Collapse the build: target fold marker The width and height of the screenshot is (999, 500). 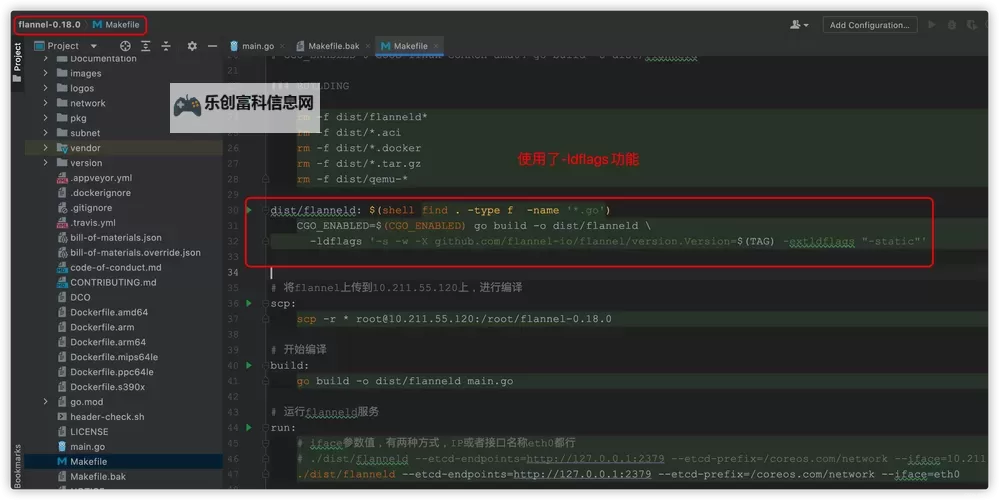[x=266, y=366]
